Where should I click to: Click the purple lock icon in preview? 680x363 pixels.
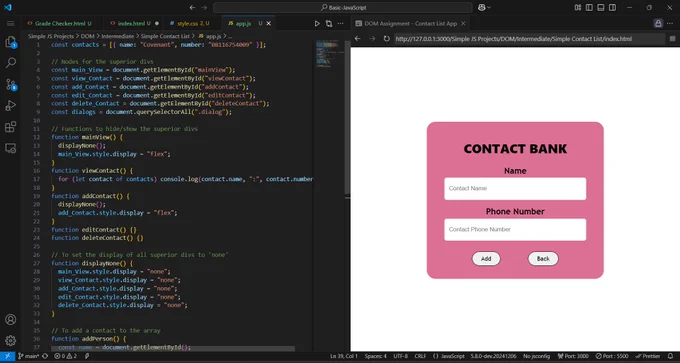[x=658, y=23]
